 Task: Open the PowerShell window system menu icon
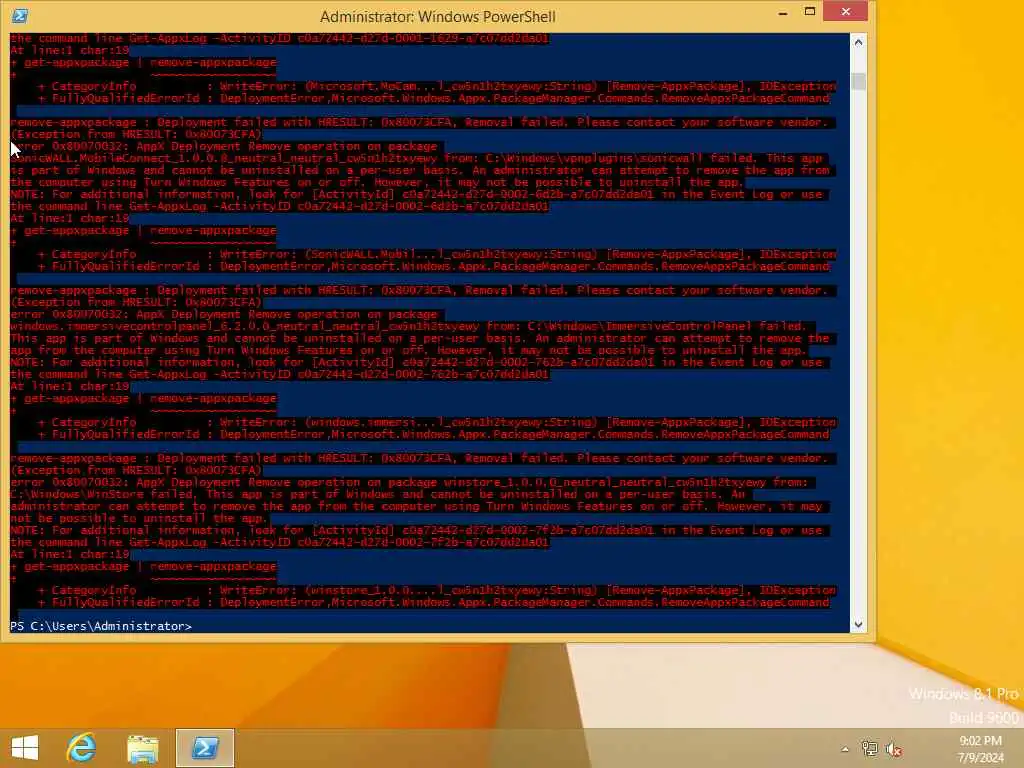coord(20,16)
